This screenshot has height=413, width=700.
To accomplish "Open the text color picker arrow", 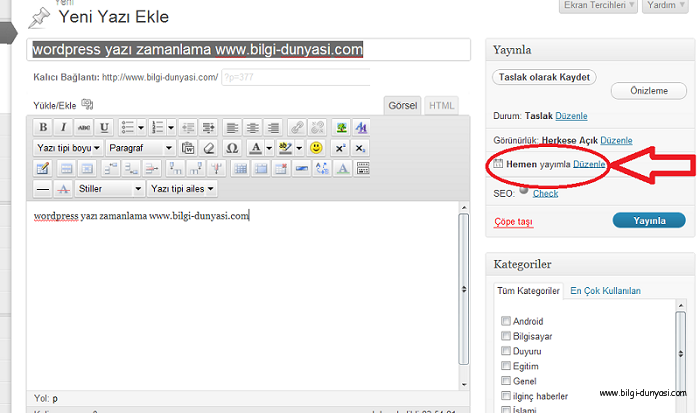I will pos(269,148).
